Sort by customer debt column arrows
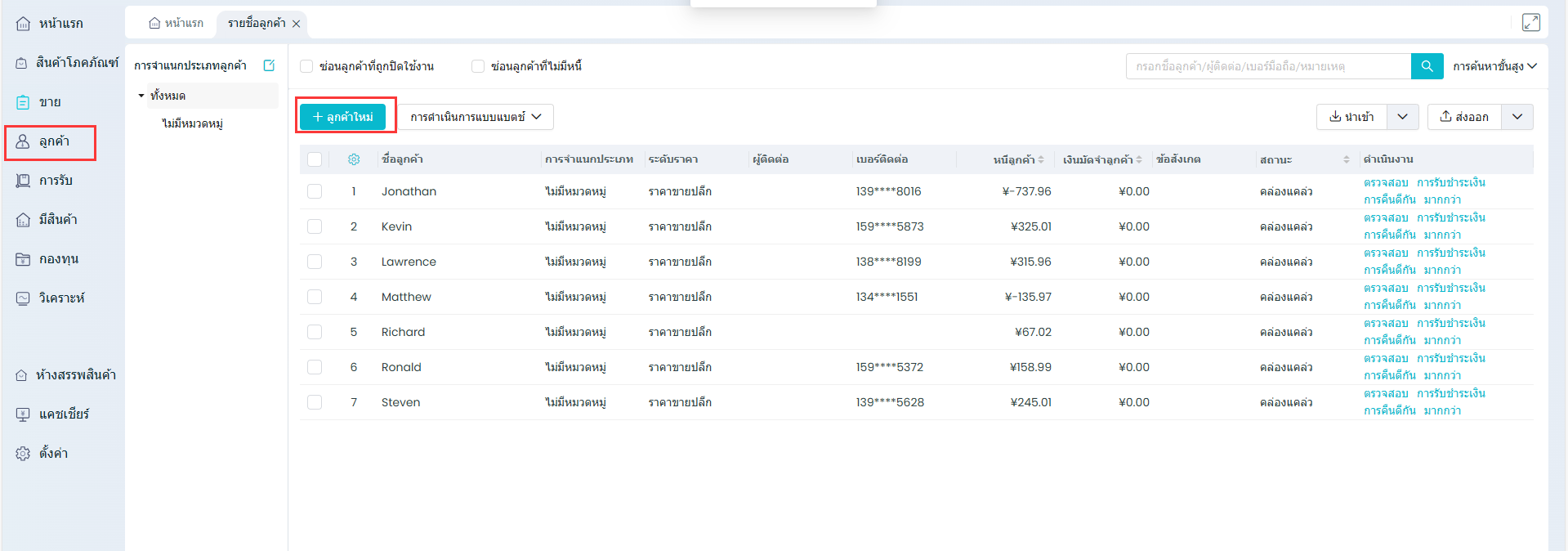Screen dimensions: 1568x551 click(1041, 159)
